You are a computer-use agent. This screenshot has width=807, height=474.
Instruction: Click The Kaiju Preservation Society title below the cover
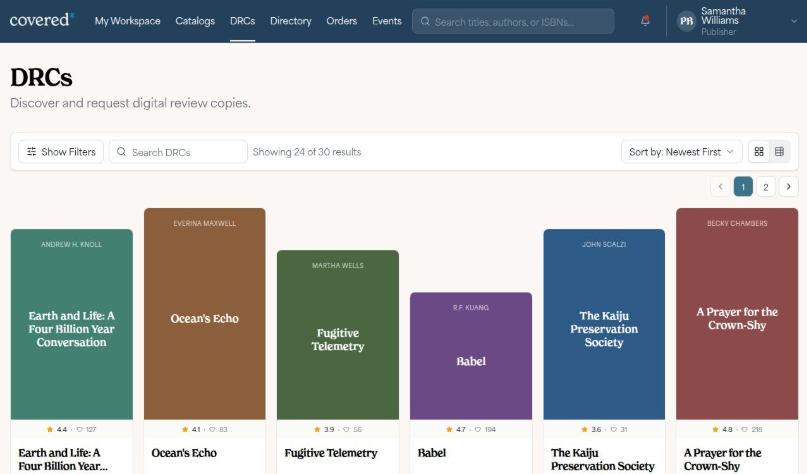(x=603, y=459)
